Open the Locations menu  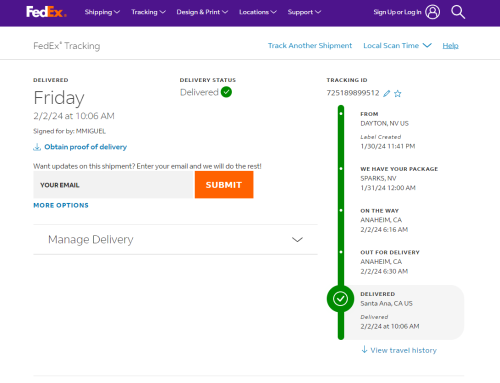[x=258, y=12]
